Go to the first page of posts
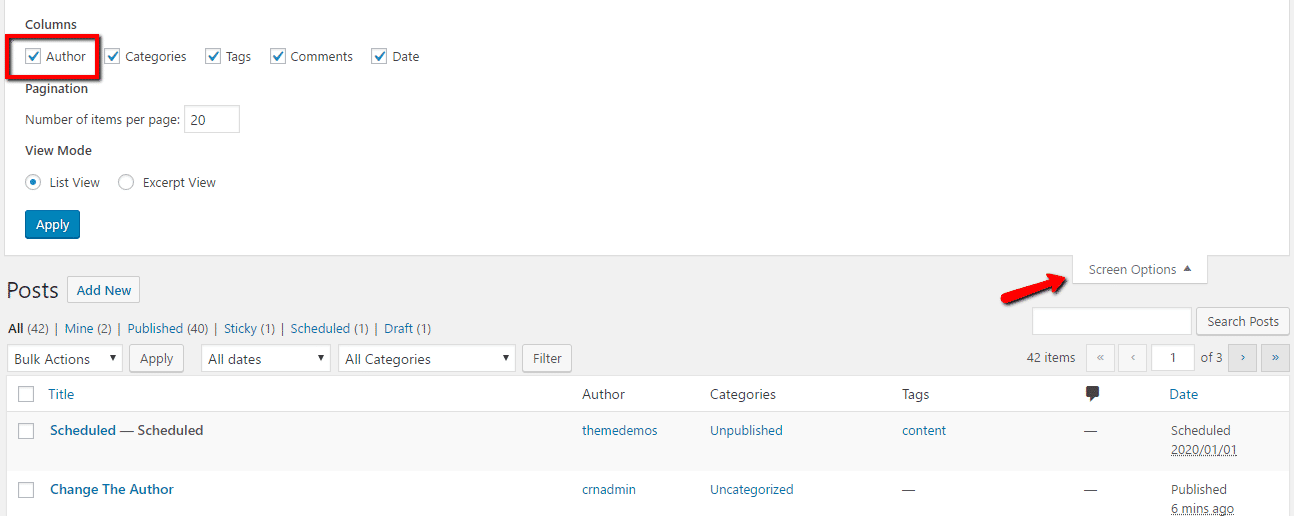 (x=1100, y=358)
